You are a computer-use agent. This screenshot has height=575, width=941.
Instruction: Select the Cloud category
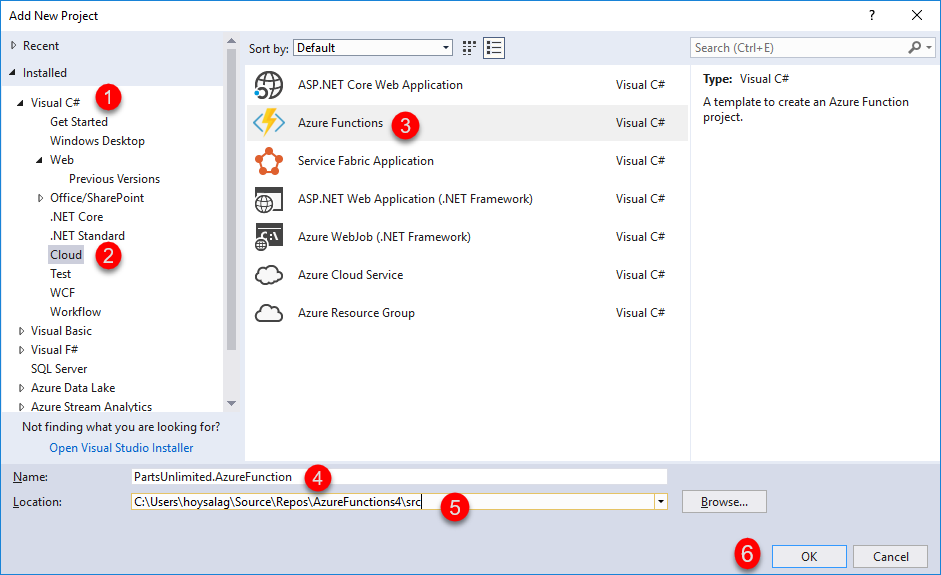point(66,255)
